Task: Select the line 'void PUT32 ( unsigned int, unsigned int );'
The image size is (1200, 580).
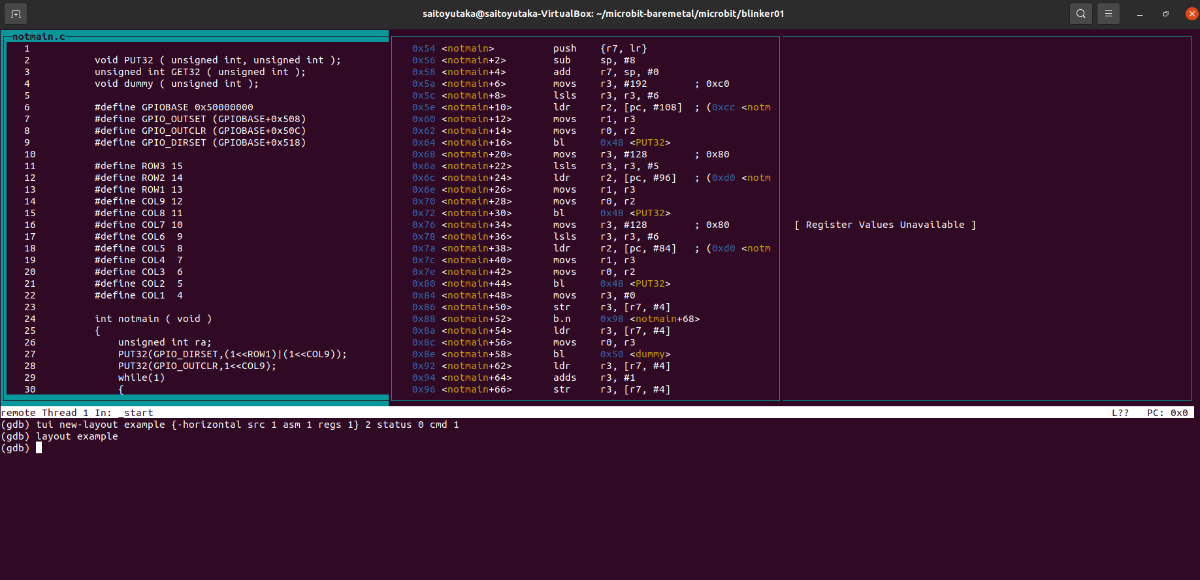Action: tap(218, 60)
